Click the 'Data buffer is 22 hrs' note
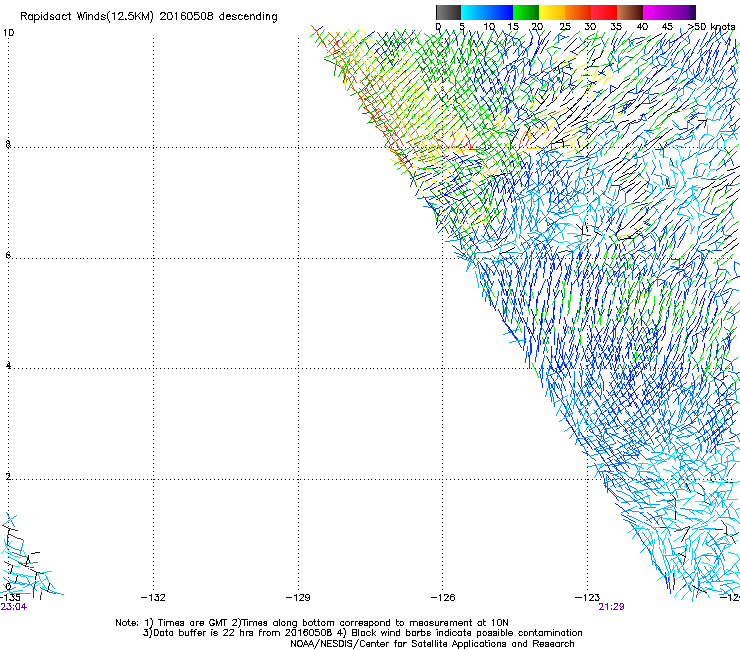This screenshot has height=650, width=740. point(362,633)
